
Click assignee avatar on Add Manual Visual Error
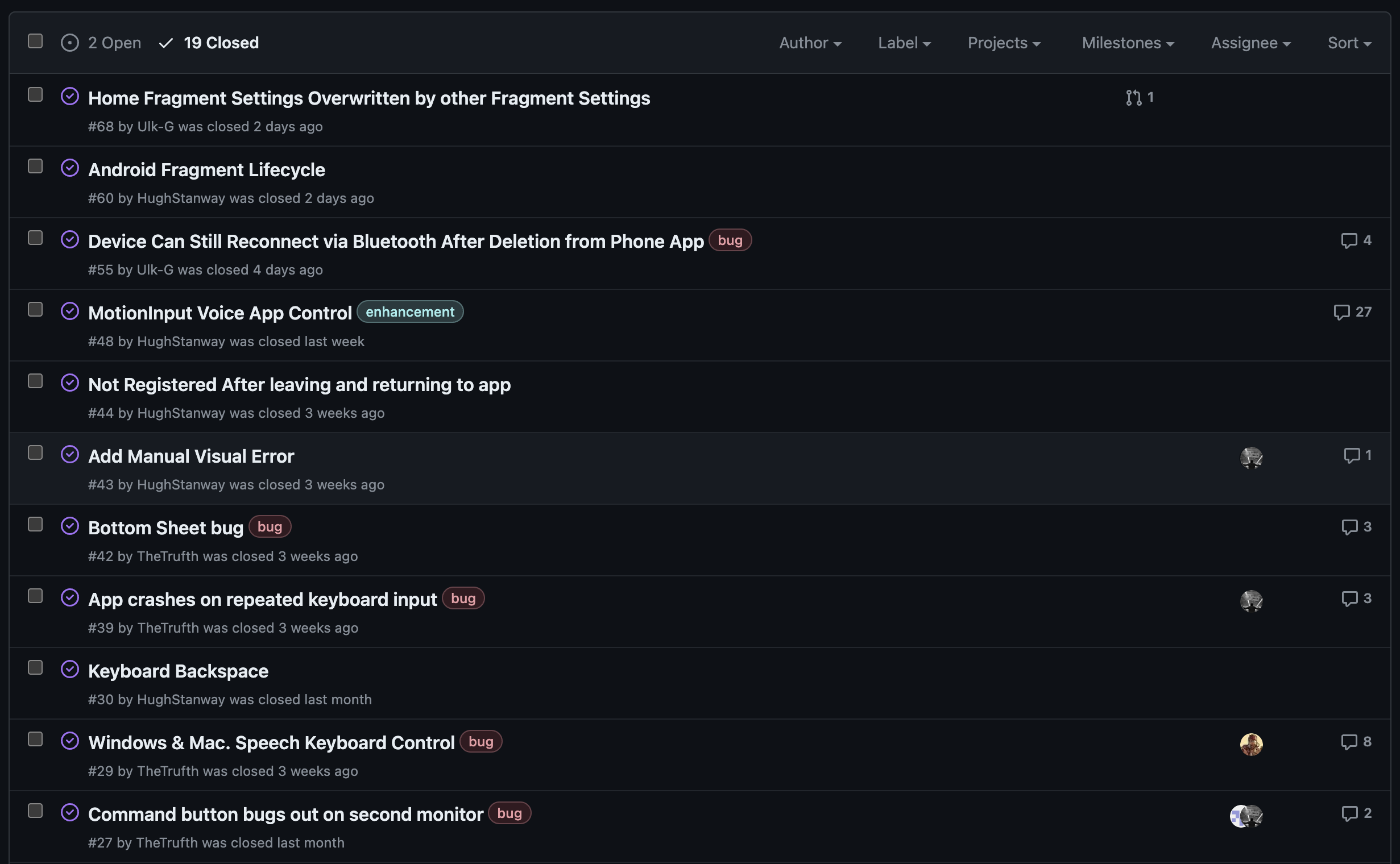(1251, 458)
